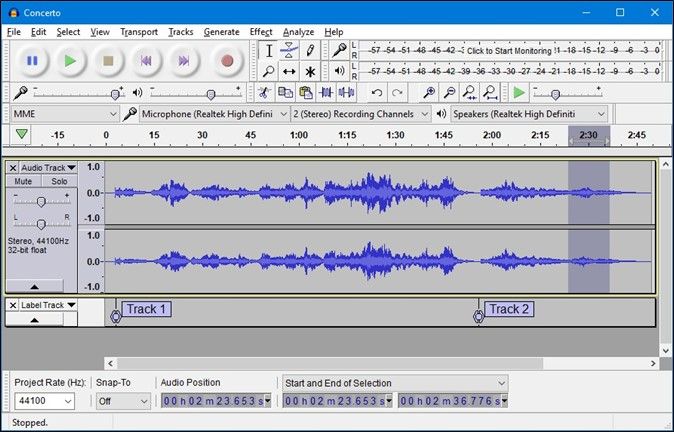This screenshot has height=432, width=674.
Task: Activate the Time Shift tool
Action: (x=289, y=72)
